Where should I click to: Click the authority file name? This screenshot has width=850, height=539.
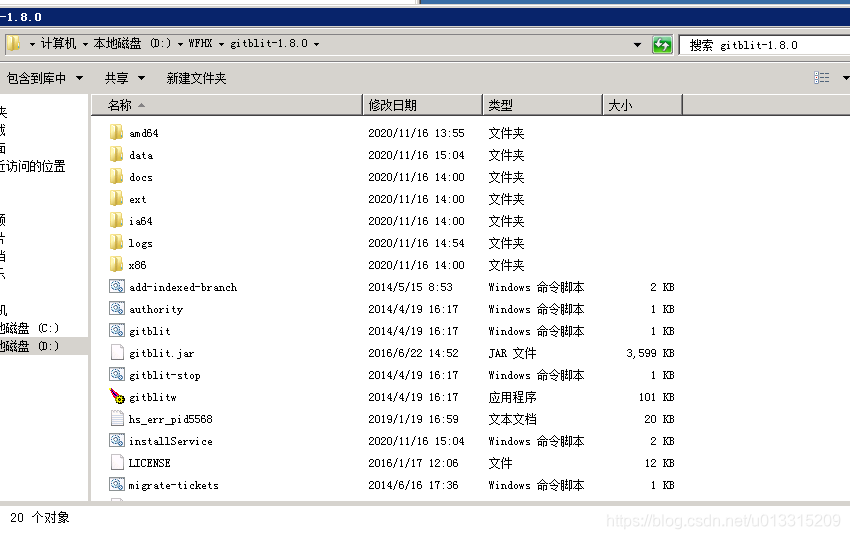tap(156, 309)
